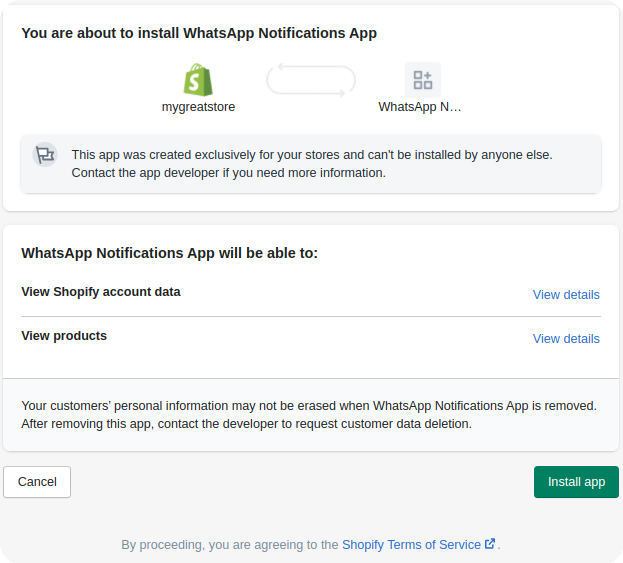This screenshot has height=563, width=623.
Task: Click the WhatsApp Notifications app placeholder icon
Action: point(423,80)
